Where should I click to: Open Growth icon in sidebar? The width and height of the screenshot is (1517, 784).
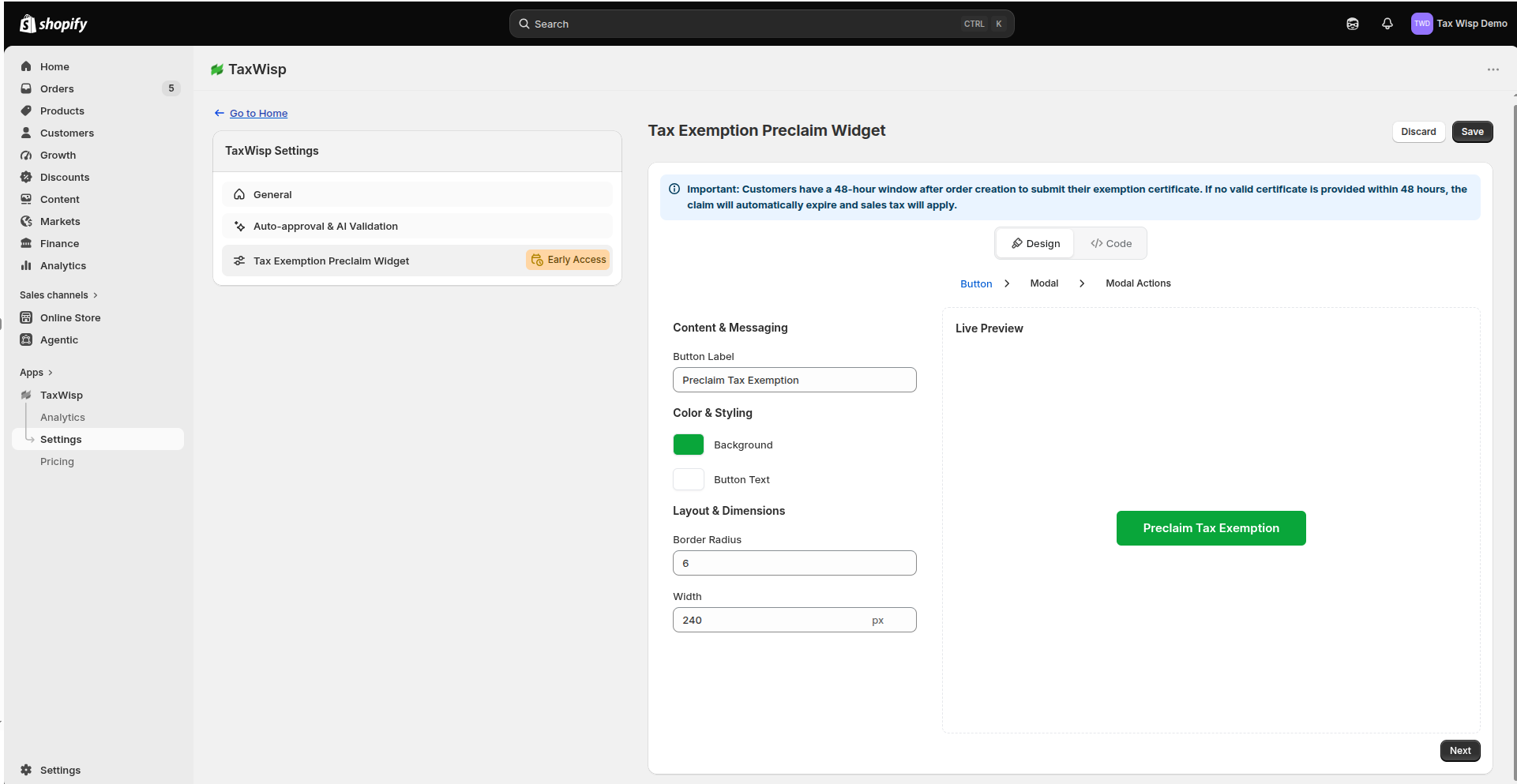(x=26, y=155)
